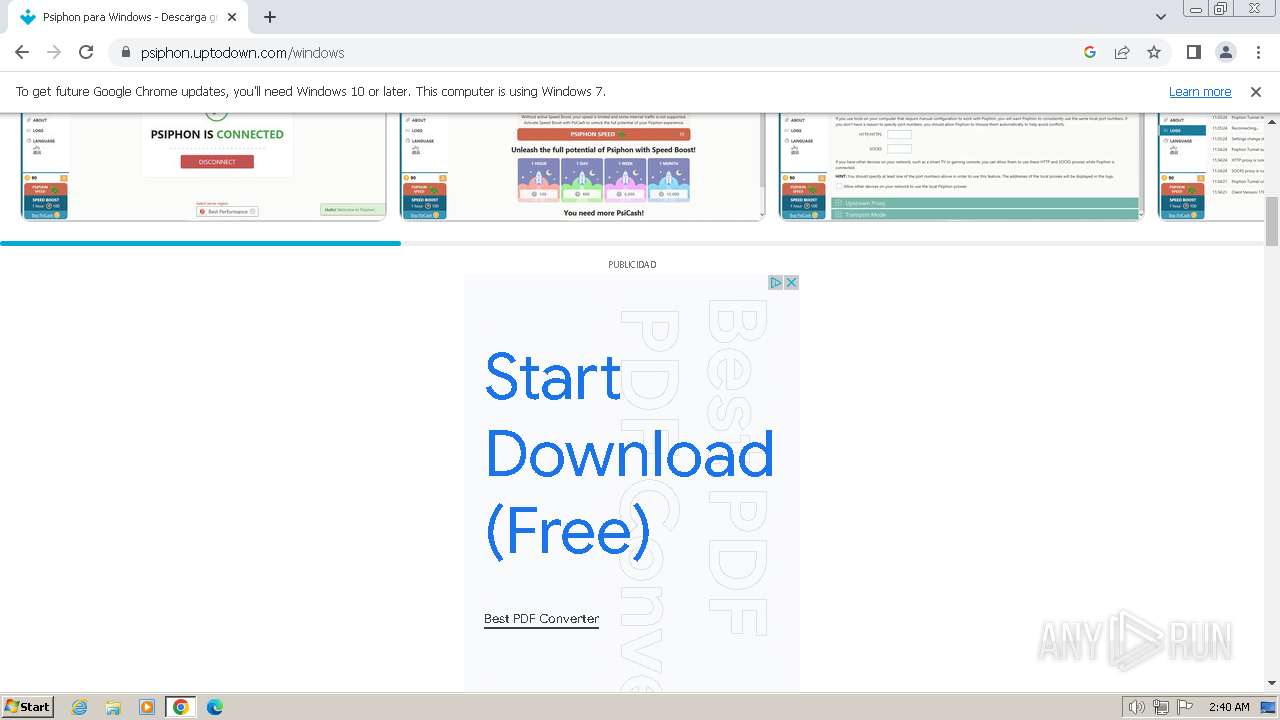Click the scrollbar down arrow

[x=1272, y=683]
